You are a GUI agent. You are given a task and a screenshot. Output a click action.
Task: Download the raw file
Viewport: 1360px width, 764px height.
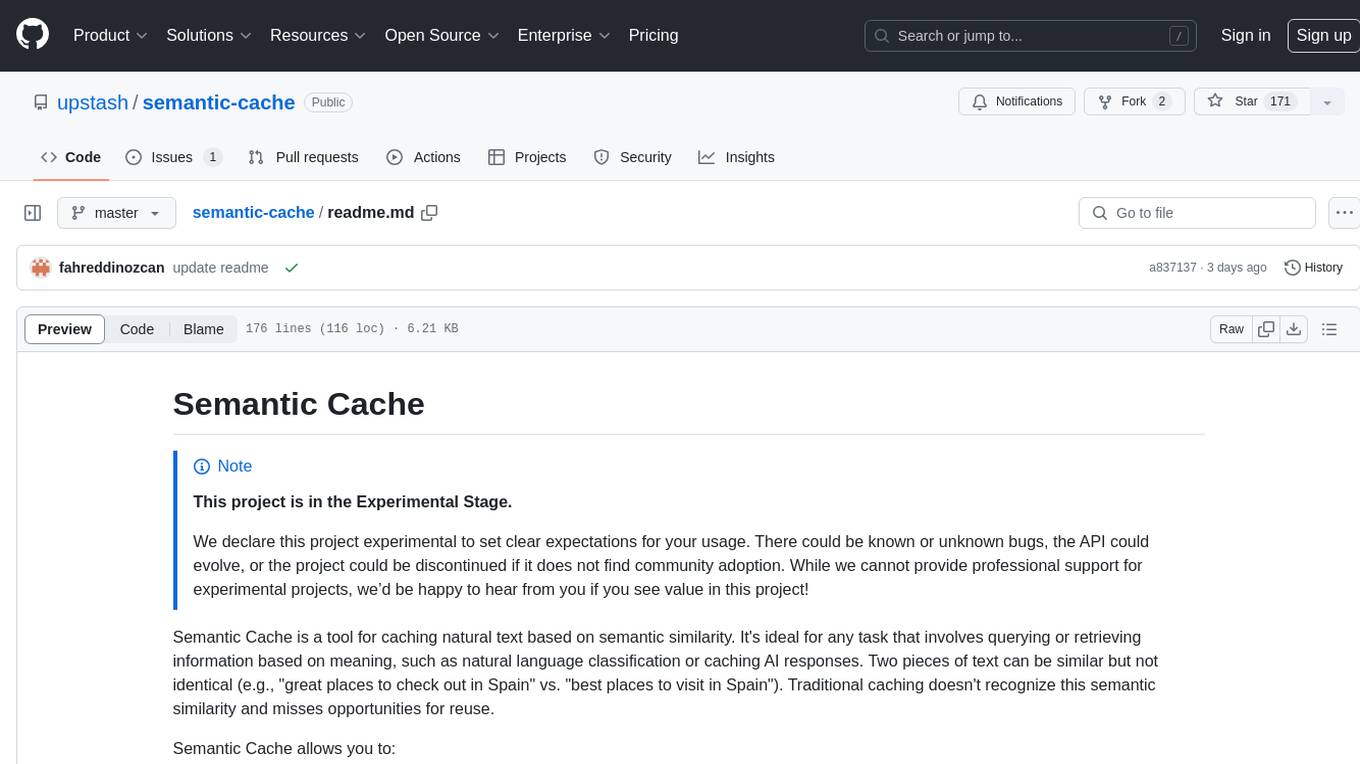(1293, 329)
